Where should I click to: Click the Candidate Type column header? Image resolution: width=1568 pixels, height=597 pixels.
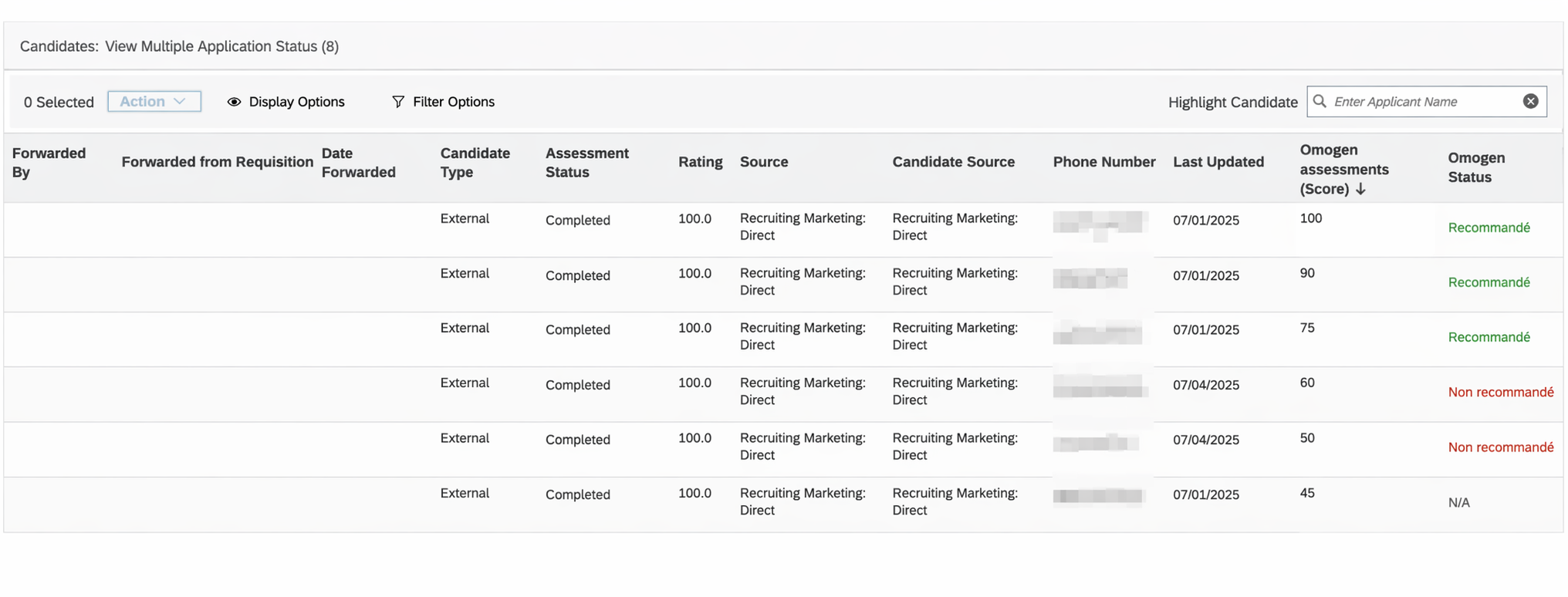coord(475,162)
